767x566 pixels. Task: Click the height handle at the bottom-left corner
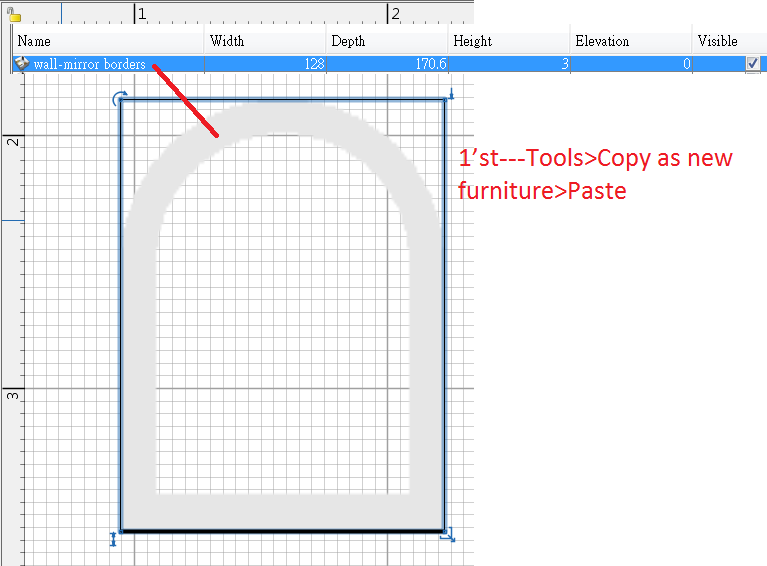[x=113, y=539]
